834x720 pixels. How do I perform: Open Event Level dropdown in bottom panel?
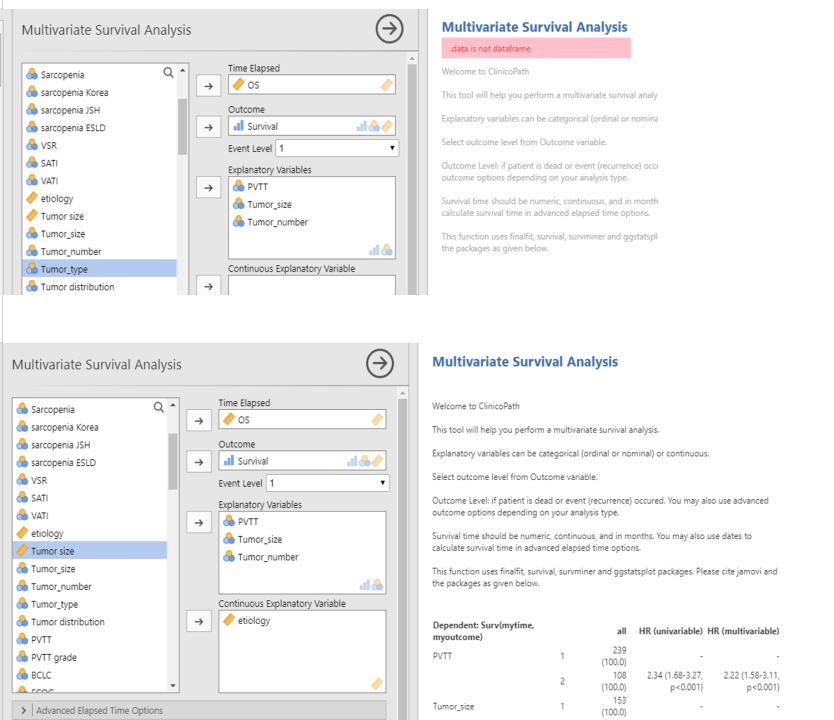click(328, 483)
